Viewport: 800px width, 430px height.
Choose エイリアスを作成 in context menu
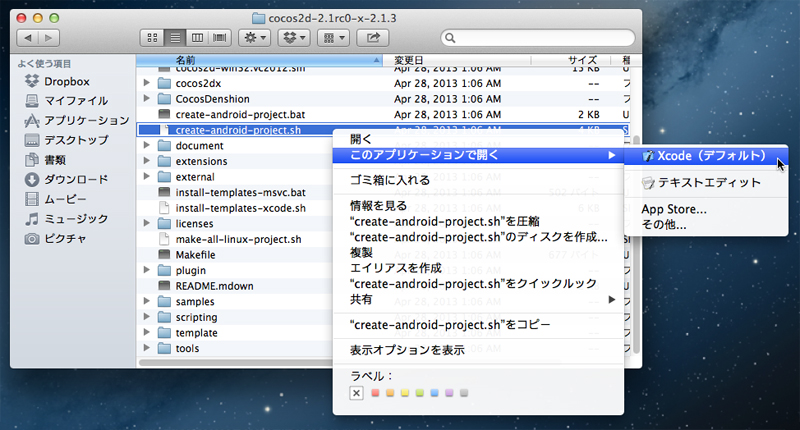tap(478, 268)
